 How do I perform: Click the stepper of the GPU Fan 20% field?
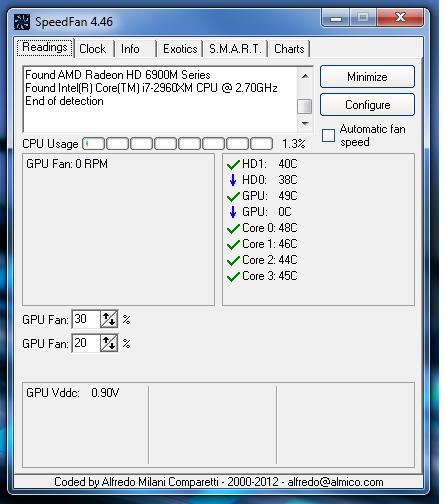pos(109,343)
